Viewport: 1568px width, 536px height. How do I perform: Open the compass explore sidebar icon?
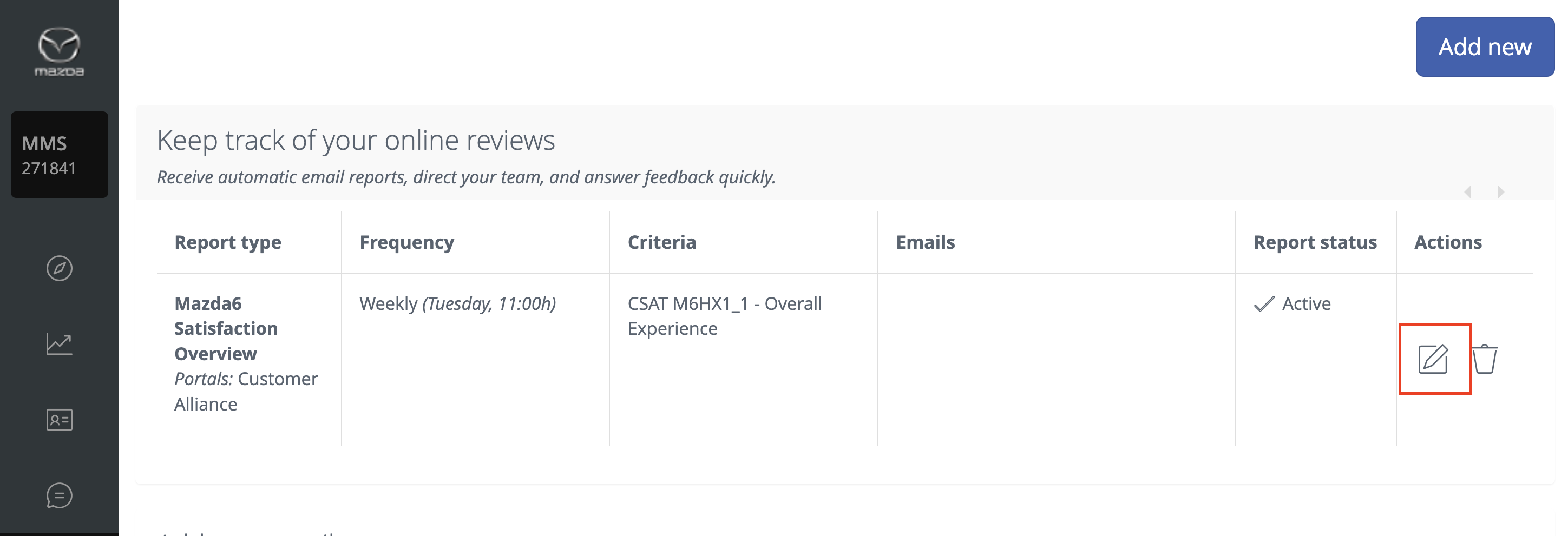coord(59,268)
